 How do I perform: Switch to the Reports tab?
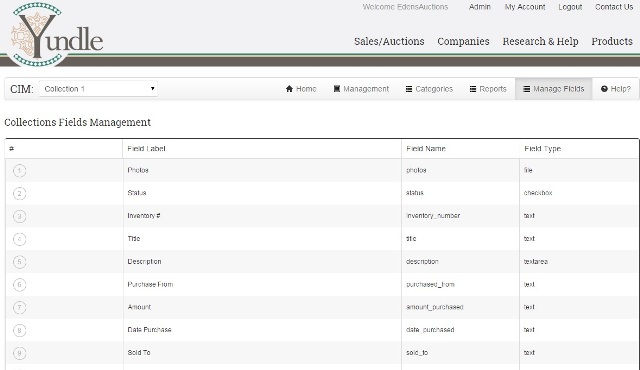pyautogui.click(x=488, y=89)
